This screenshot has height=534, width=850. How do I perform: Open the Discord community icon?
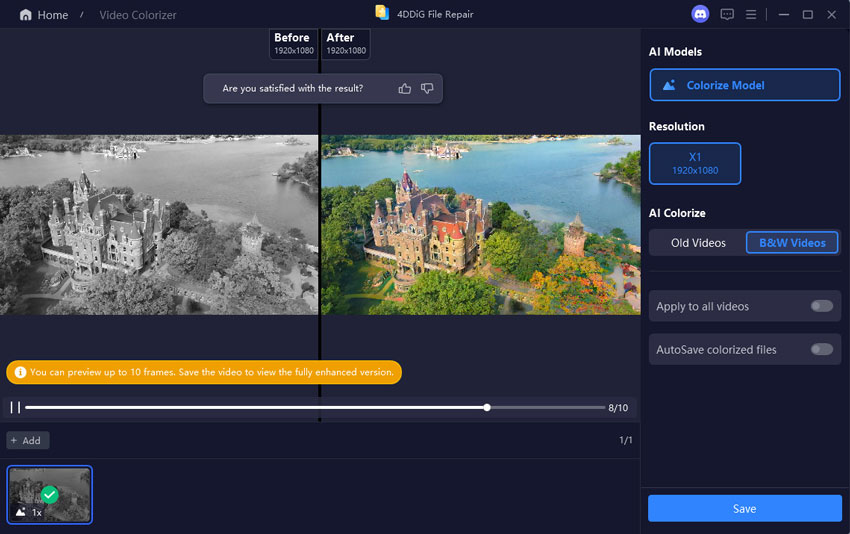[700, 14]
